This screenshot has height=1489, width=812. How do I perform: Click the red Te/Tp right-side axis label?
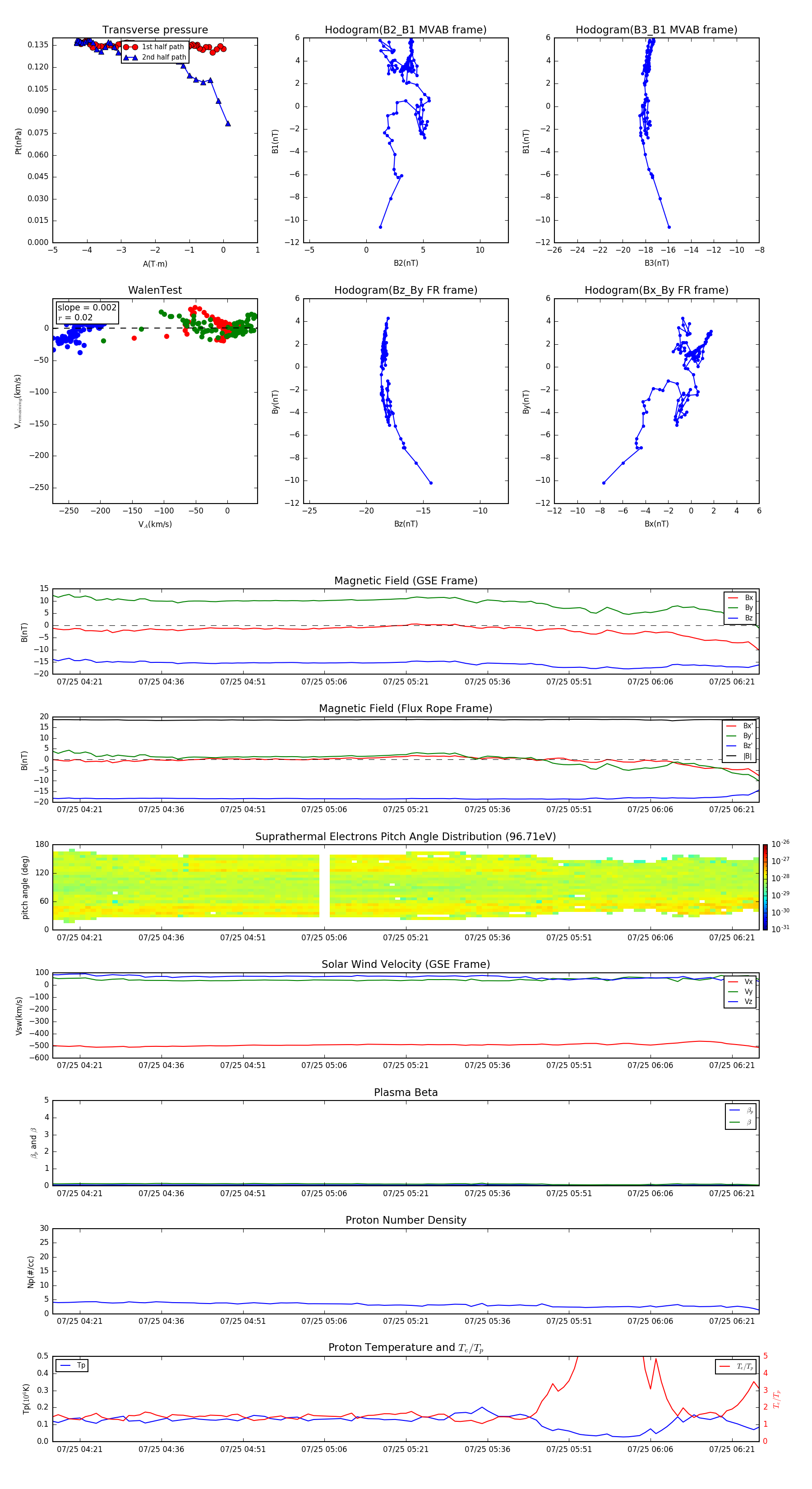pos(777,1399)
